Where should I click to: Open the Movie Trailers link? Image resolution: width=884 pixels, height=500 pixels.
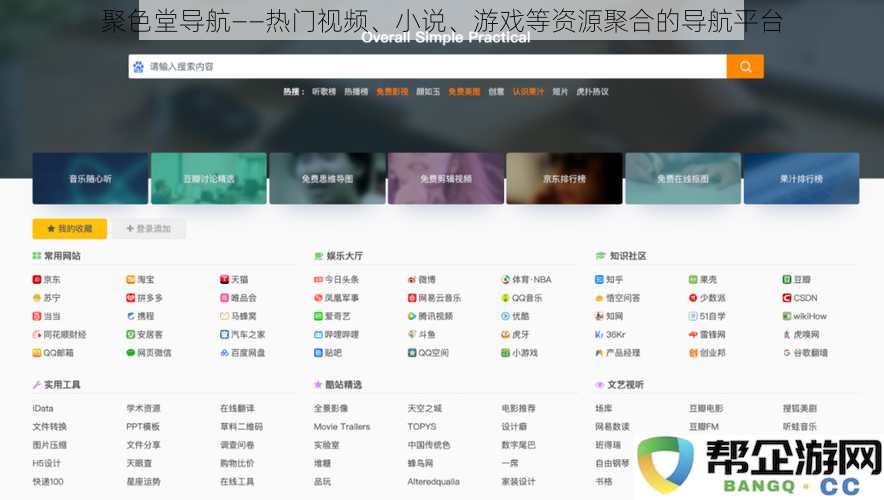click(x=342, y=427)
